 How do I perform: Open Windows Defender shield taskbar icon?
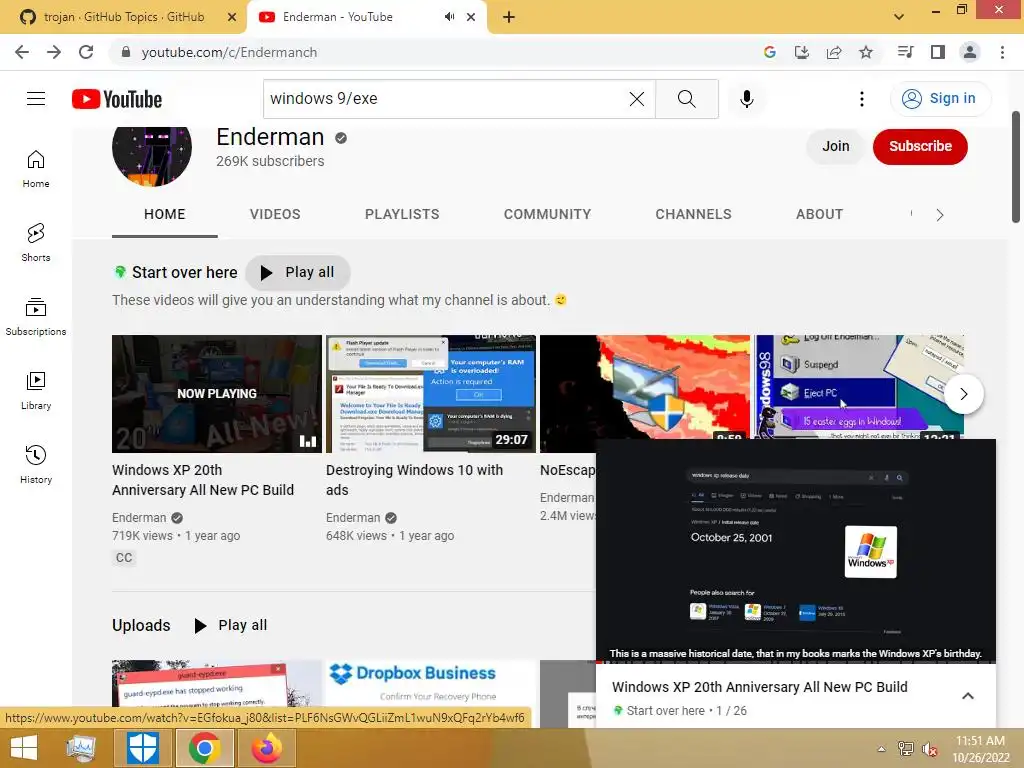point(142,748)
